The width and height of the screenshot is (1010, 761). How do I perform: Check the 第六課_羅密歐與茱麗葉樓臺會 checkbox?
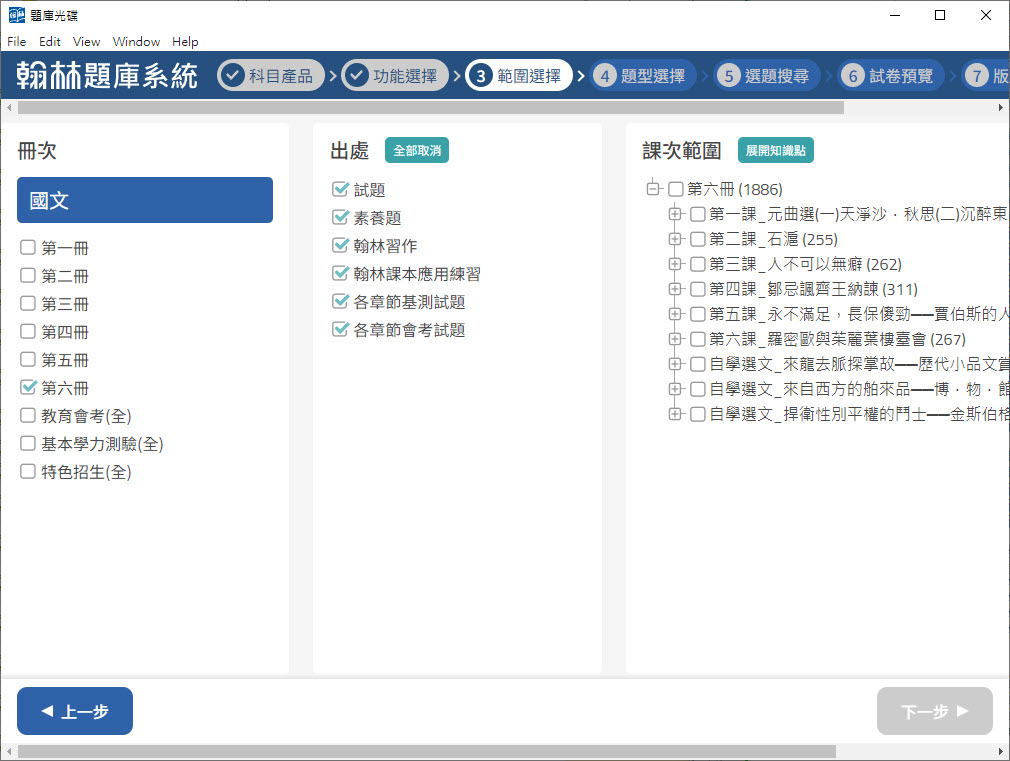pos(698,339)
